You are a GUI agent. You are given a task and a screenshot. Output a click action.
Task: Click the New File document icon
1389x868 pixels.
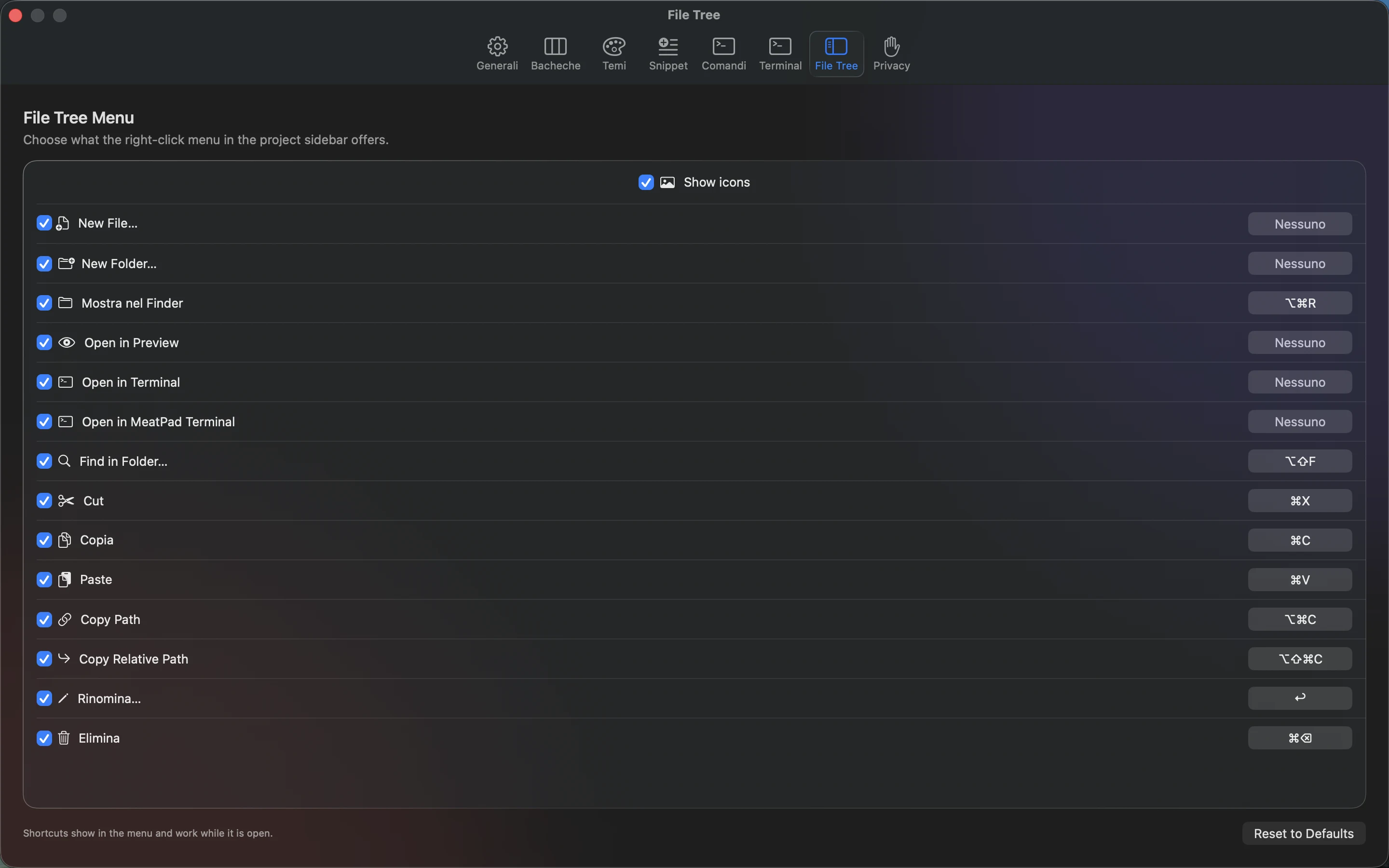pos(62,223)
